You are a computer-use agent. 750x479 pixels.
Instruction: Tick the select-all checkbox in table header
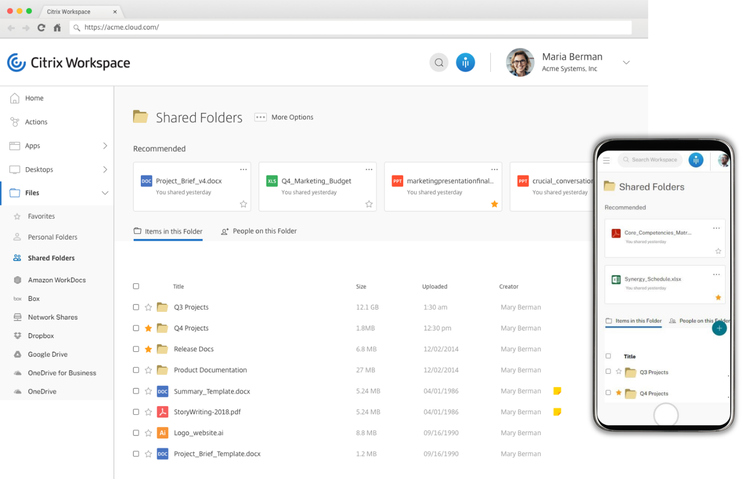click(136, 286)
